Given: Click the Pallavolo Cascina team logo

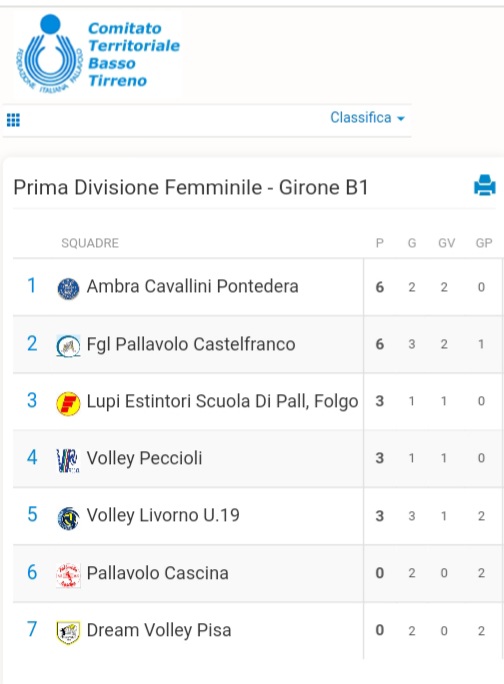Looking at the screenshot, I should point(69,575).
